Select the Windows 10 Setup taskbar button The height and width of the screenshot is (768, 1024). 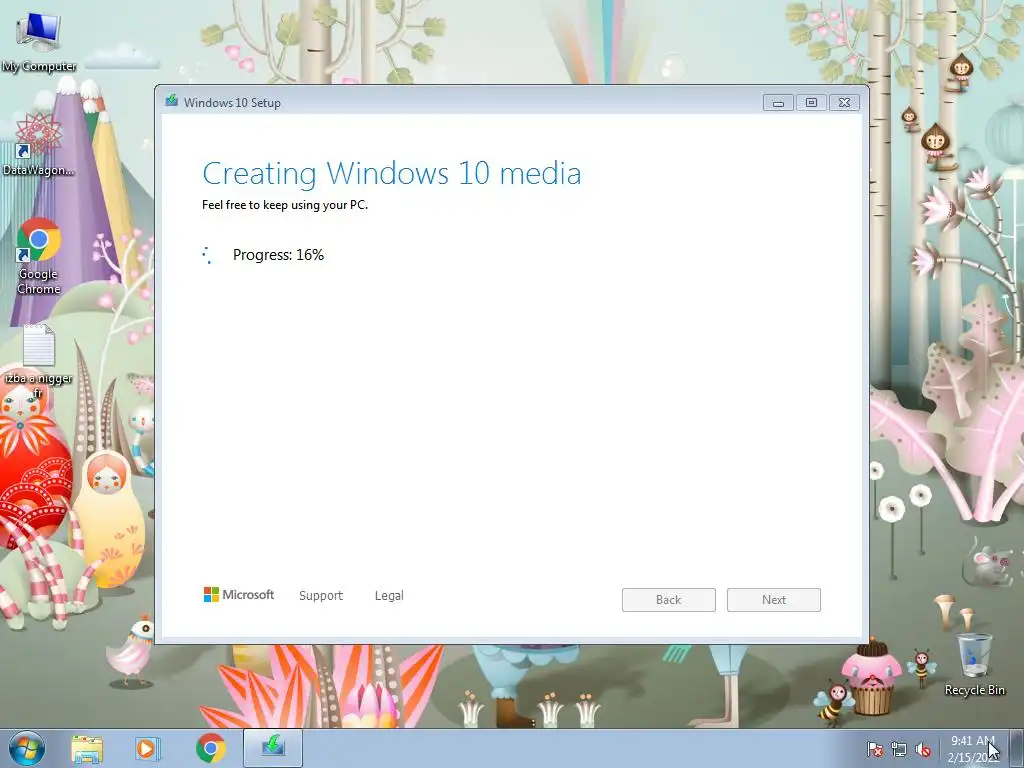[x=273, y=748]
